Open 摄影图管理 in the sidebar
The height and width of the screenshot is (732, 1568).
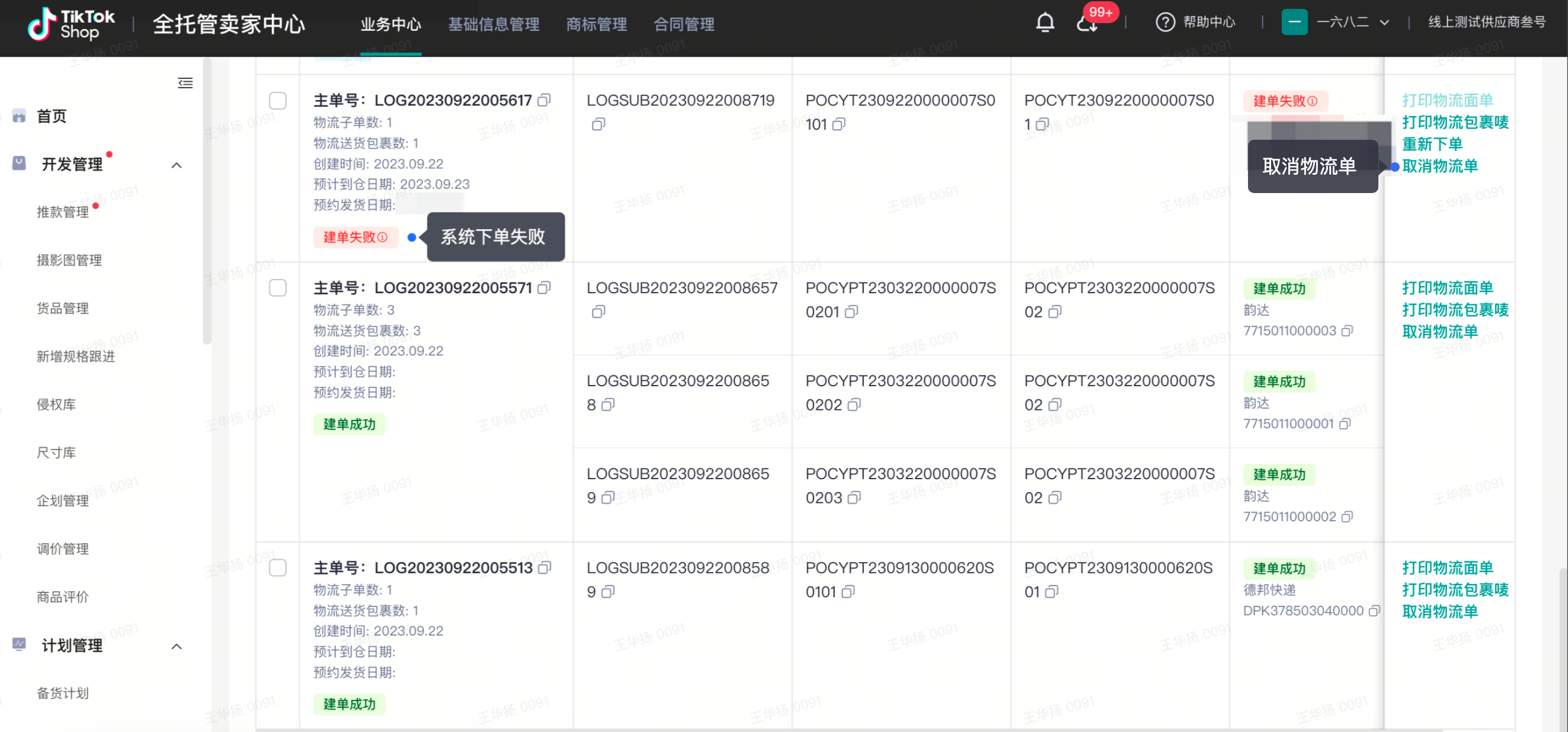69,260
